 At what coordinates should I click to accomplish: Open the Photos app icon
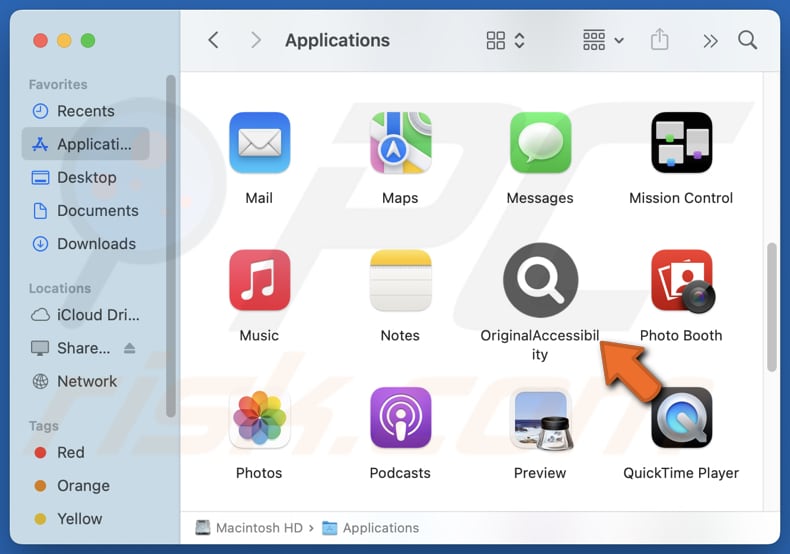[259, 418]
